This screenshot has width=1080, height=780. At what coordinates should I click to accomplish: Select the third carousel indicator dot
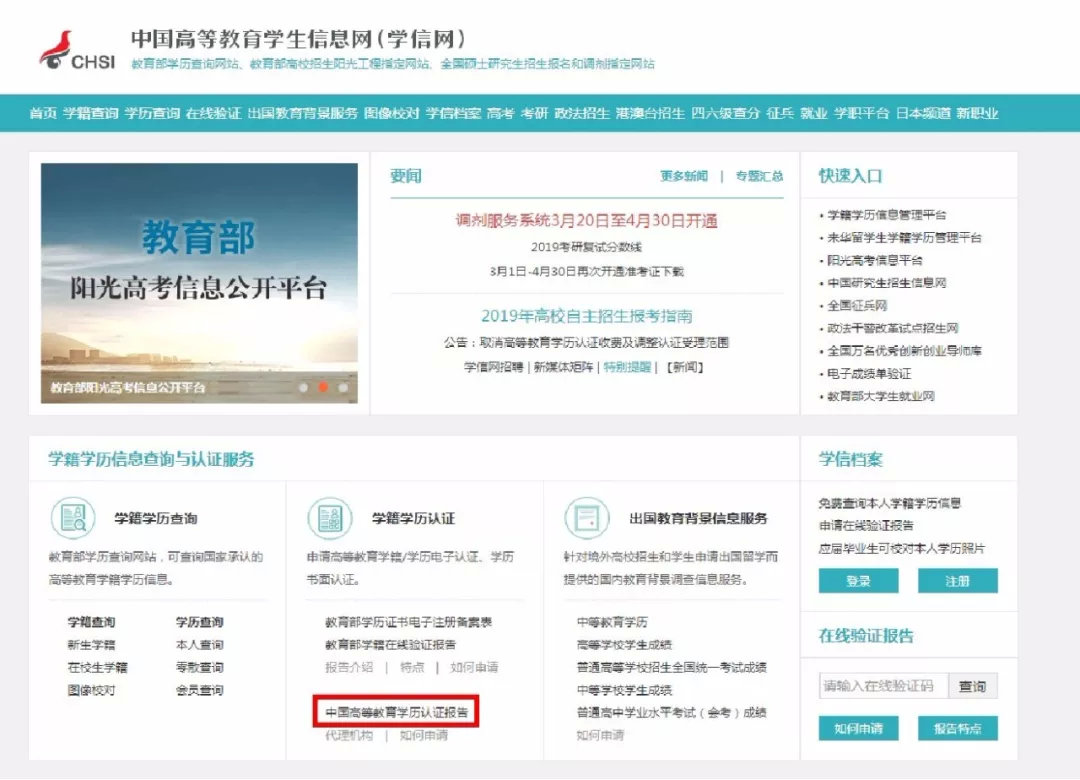[x=342, y=387]
